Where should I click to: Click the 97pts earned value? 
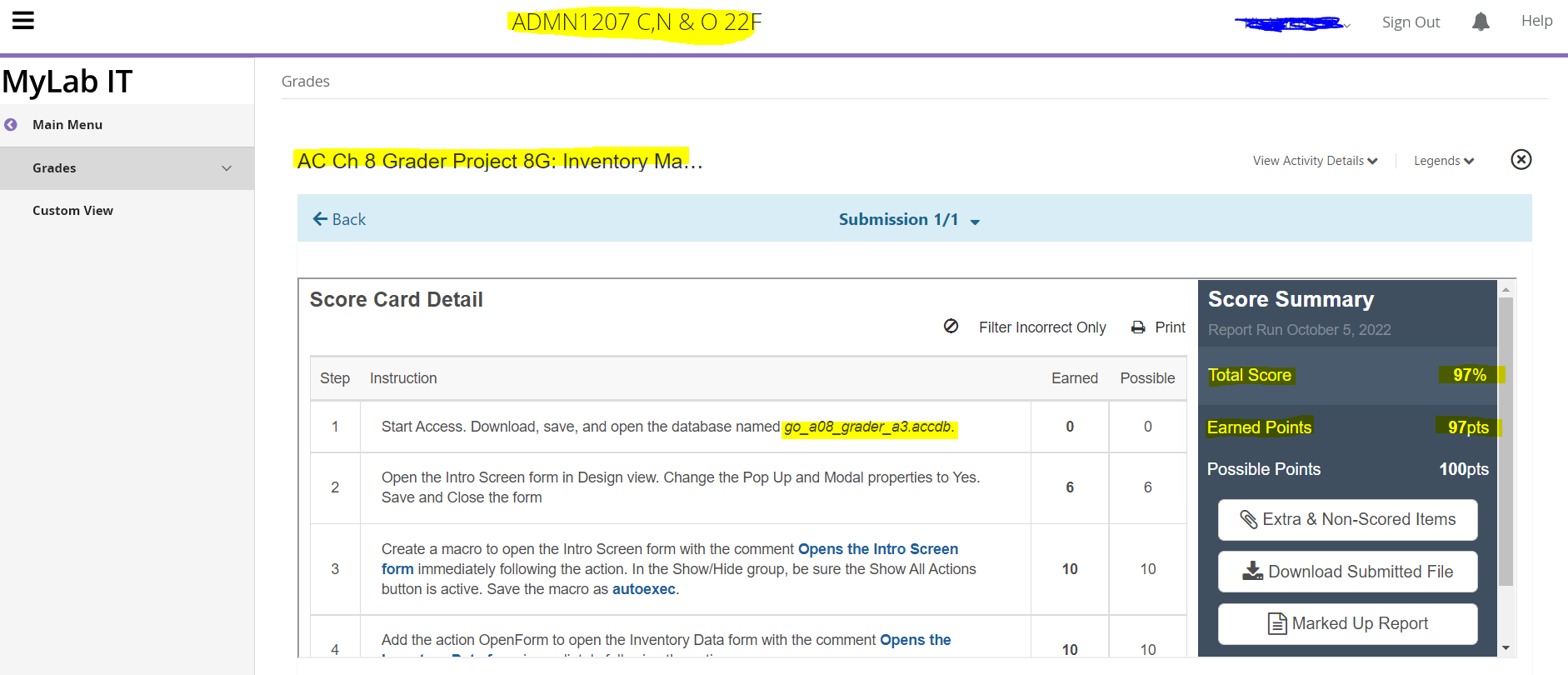coord(1468,427)
